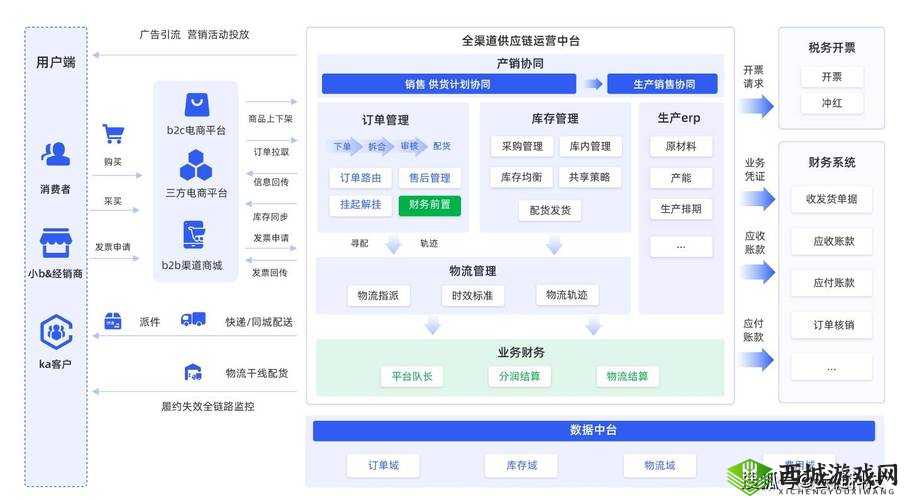Viewport: 905px width, 500px height.
Task: Click the 采买 label
Action: (x=113, y=202)
